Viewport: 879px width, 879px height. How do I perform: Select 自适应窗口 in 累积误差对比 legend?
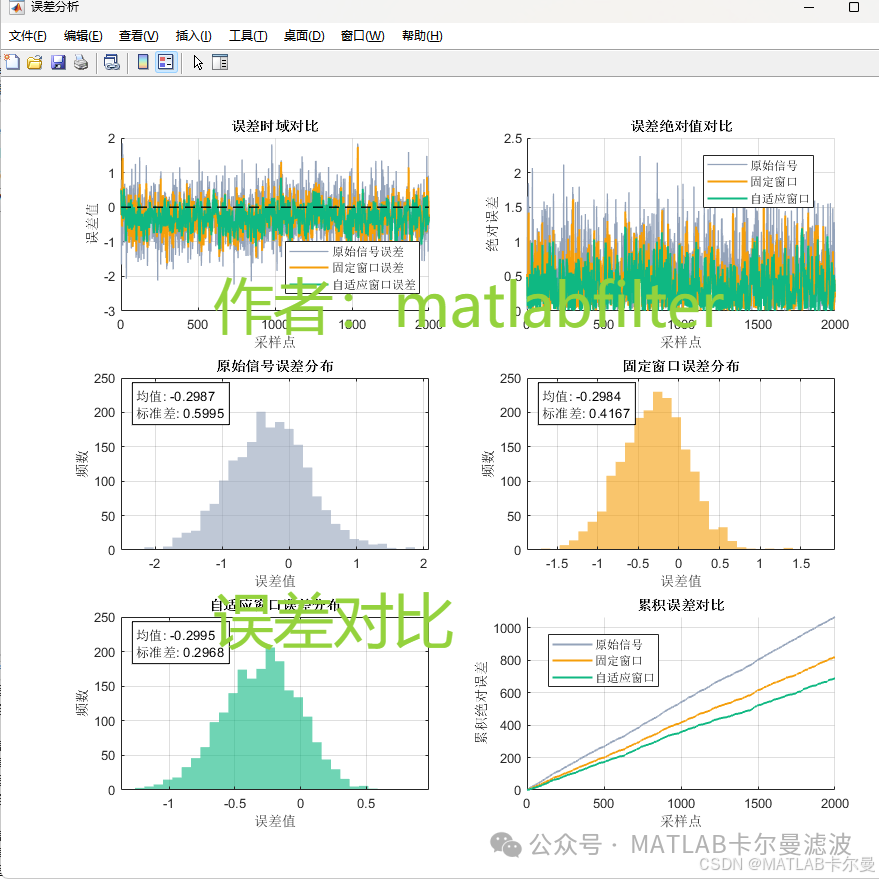[x=625, y=678]
